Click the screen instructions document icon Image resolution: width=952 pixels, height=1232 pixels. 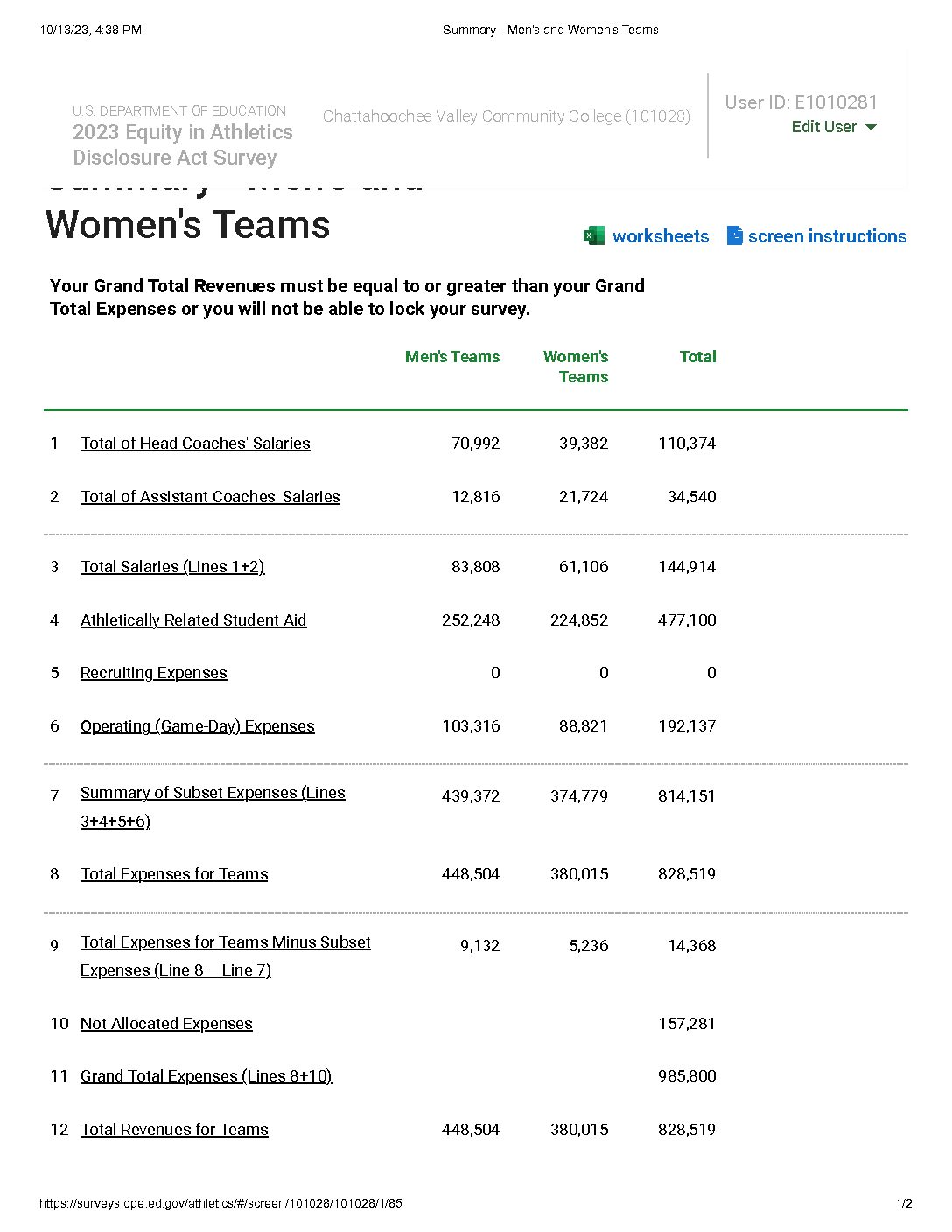click(735, 235)
